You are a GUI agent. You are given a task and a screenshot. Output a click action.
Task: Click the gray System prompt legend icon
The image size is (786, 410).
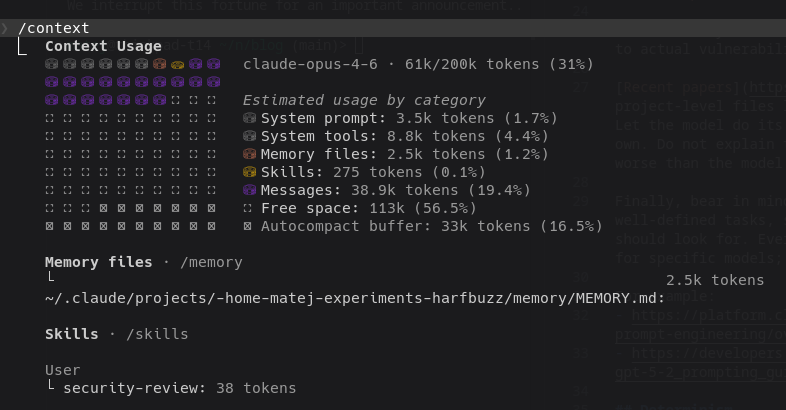click(x=249, y=118)
